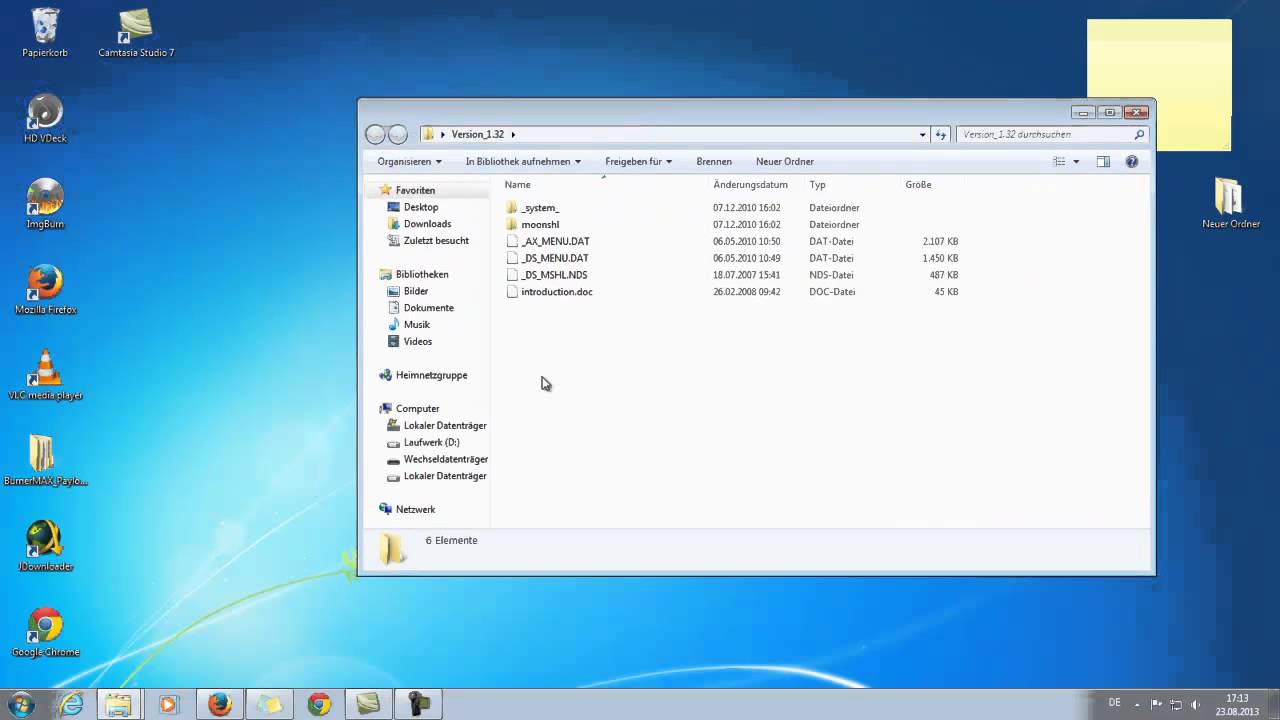This screenshot has height=720, width=1280.
Task: Open the Dokumente library
Action: [428, 308]
